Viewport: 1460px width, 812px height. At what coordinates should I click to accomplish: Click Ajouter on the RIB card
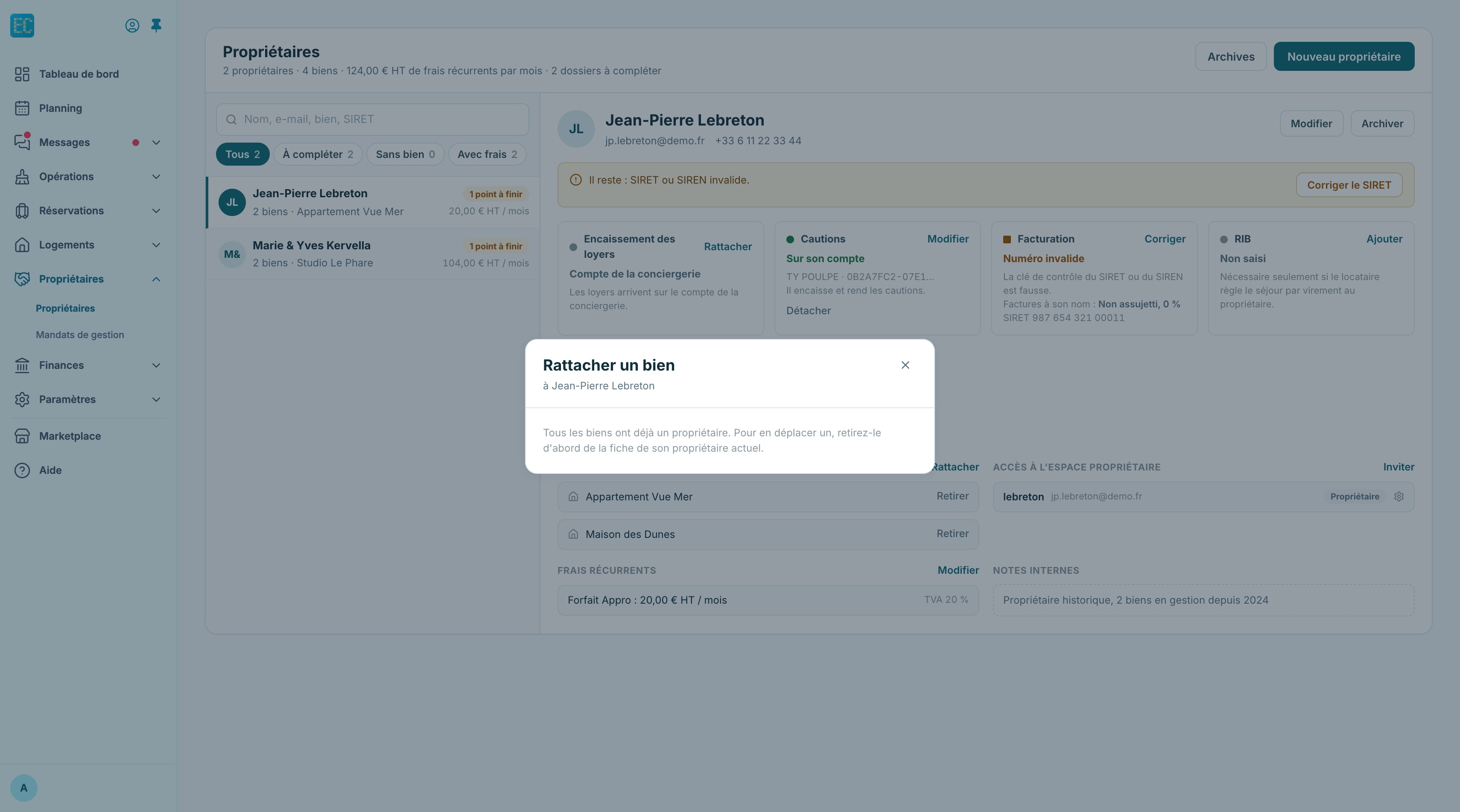pos(1384,239)
